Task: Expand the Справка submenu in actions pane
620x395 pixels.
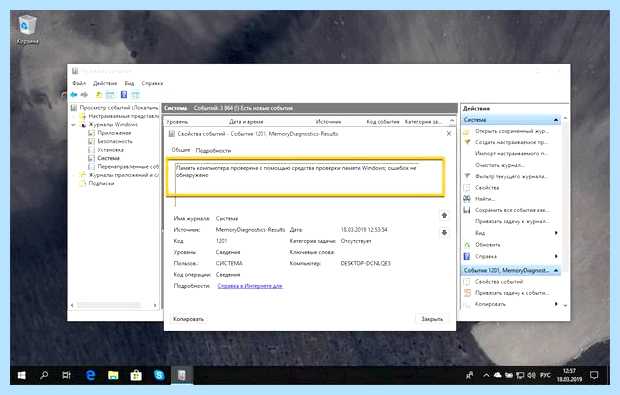Action: coord(556,256)
